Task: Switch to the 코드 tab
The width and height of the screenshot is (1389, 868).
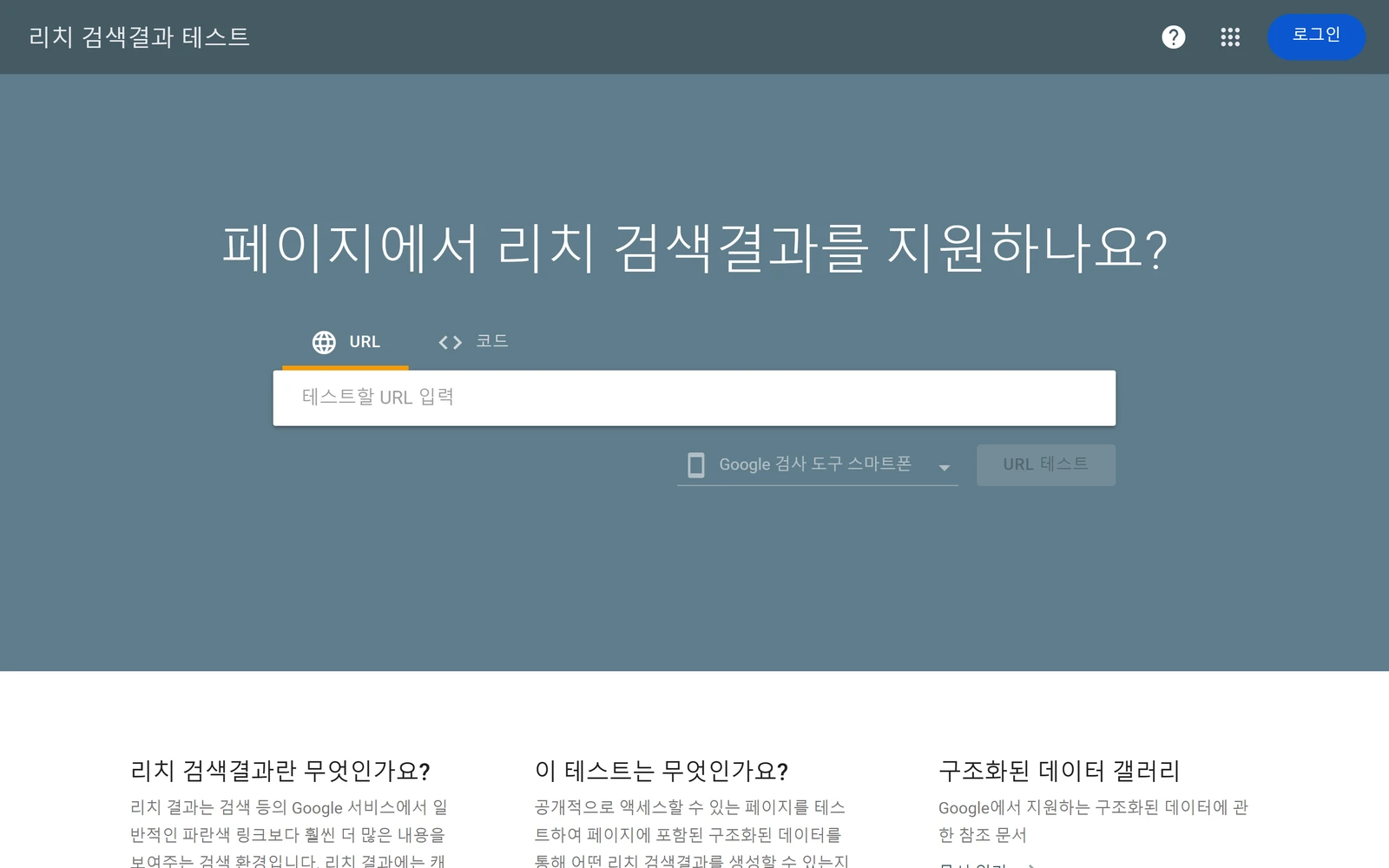Action: pos(473,342)
